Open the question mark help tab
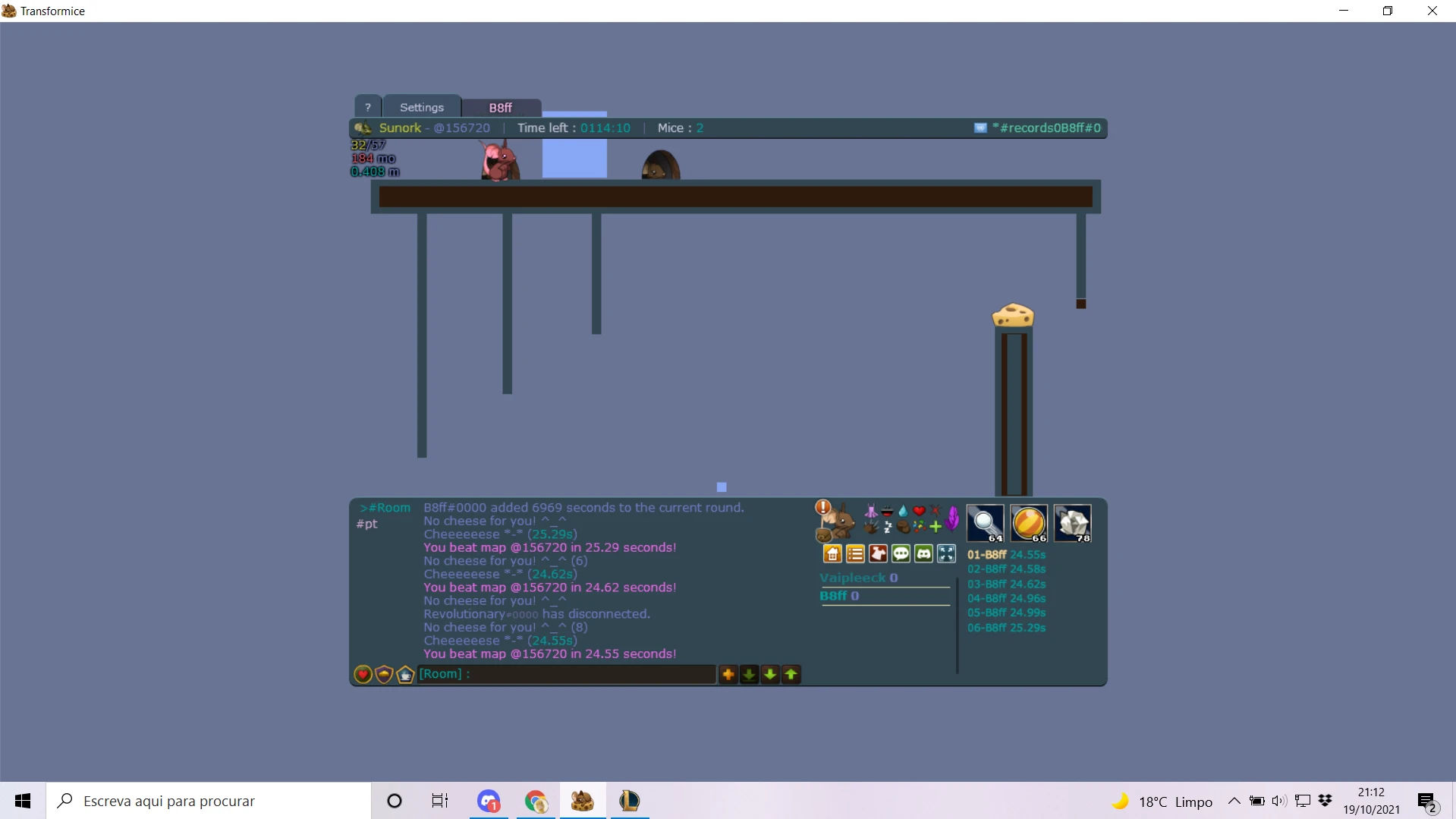Viewport: 1456px width, 819px height. click(x=368, y=107)
